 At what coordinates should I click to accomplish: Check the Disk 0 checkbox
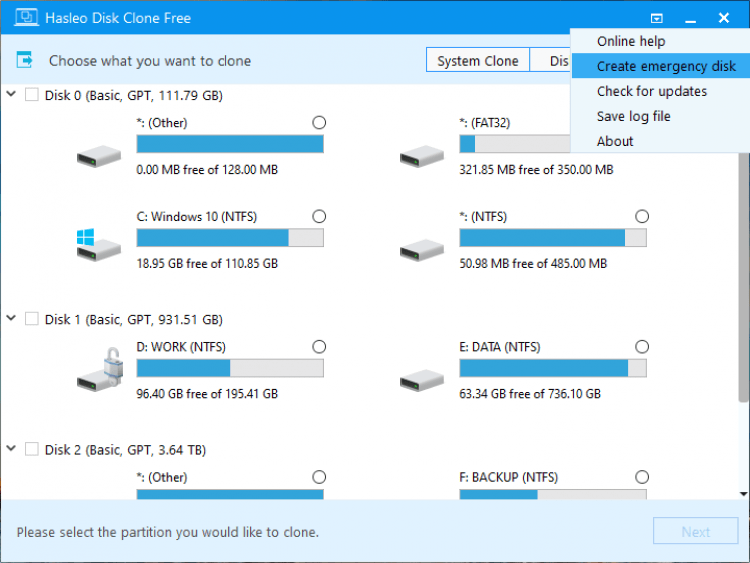[32, 96]
